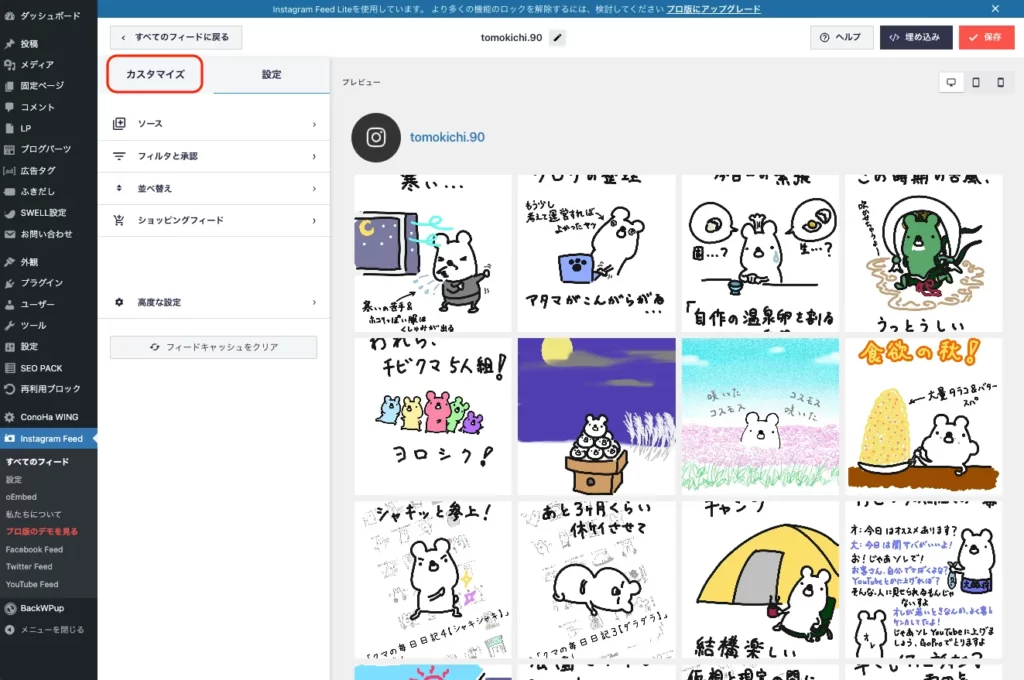
Task: Open ブログパーツ in the sidebar
Action: (x=49, y=149)
